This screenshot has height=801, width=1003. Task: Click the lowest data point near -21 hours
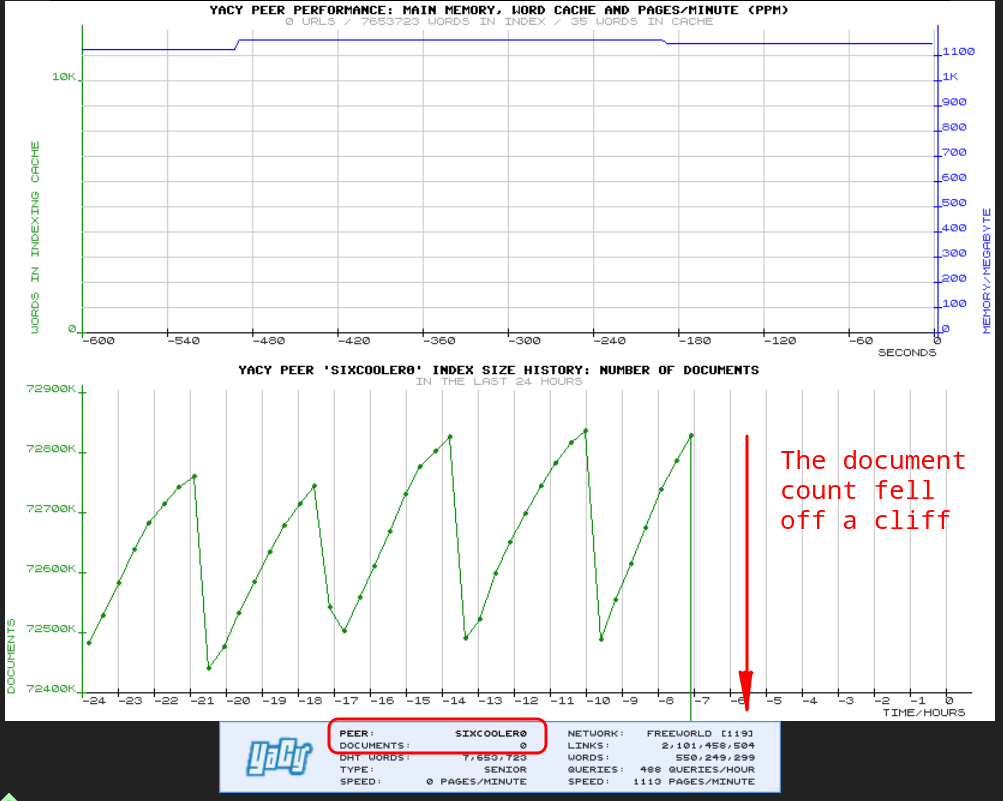pos(209,667)
